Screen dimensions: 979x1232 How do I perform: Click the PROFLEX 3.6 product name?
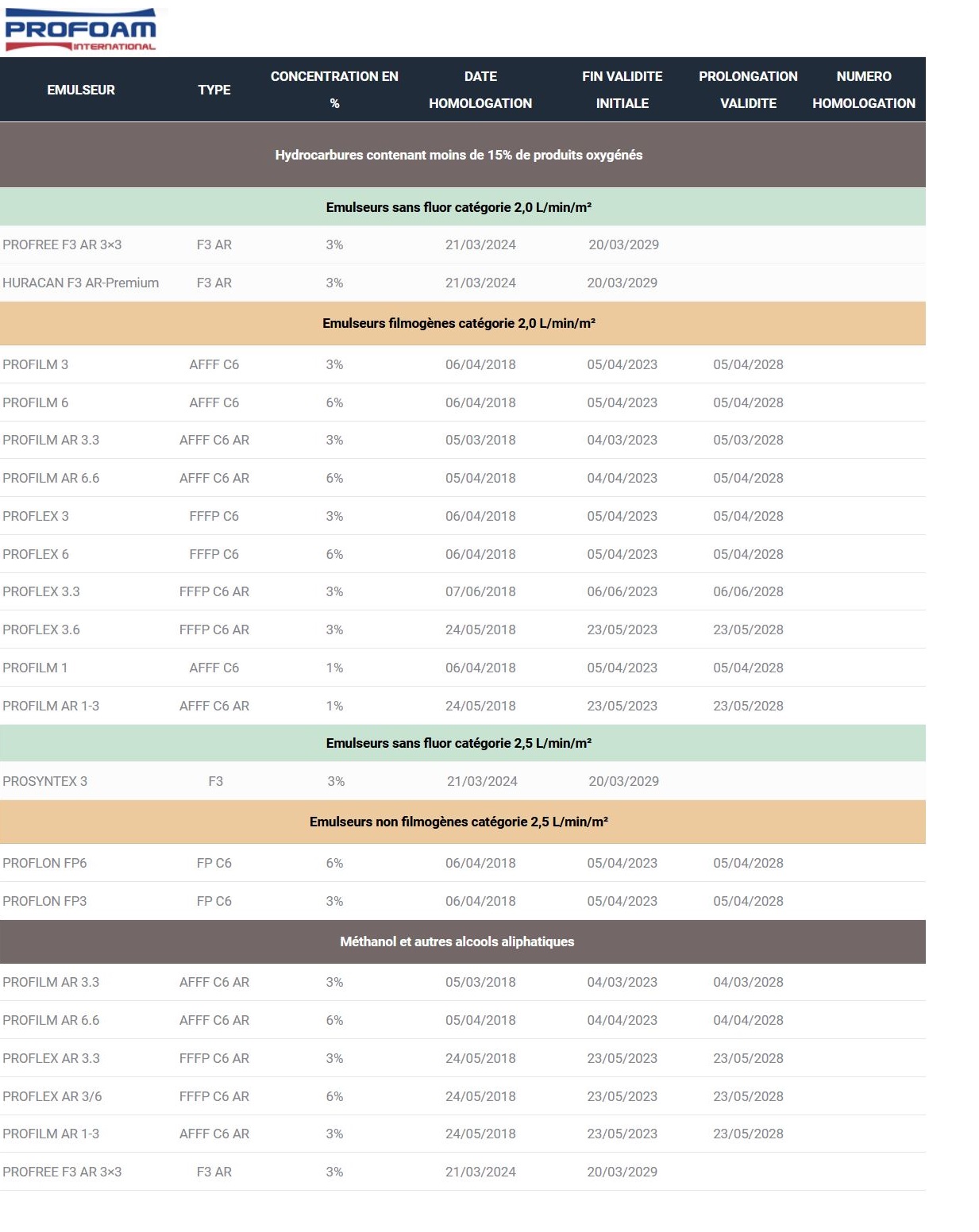click(41, 629)
